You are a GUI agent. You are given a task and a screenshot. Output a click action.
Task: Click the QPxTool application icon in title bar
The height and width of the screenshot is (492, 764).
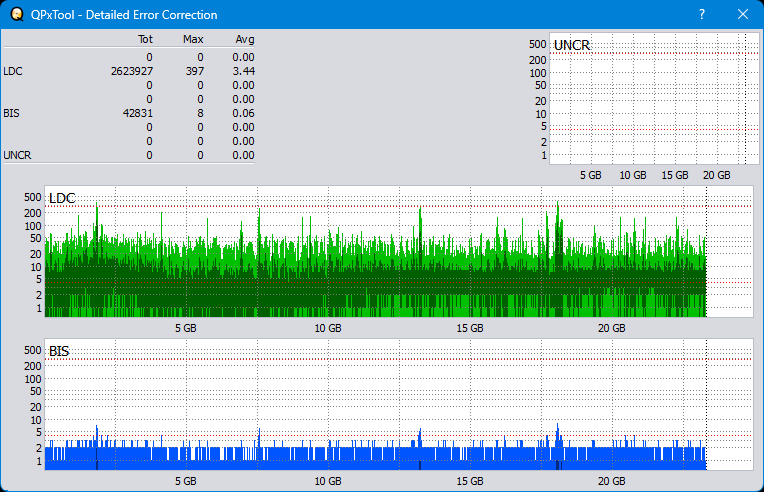pyautogui.click(x=14, y=15)
